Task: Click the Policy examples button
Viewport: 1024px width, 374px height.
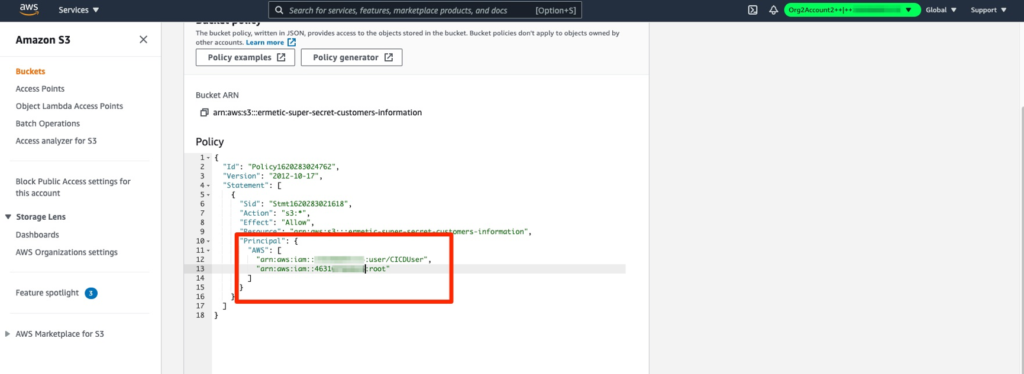Action: coord(246,57)
